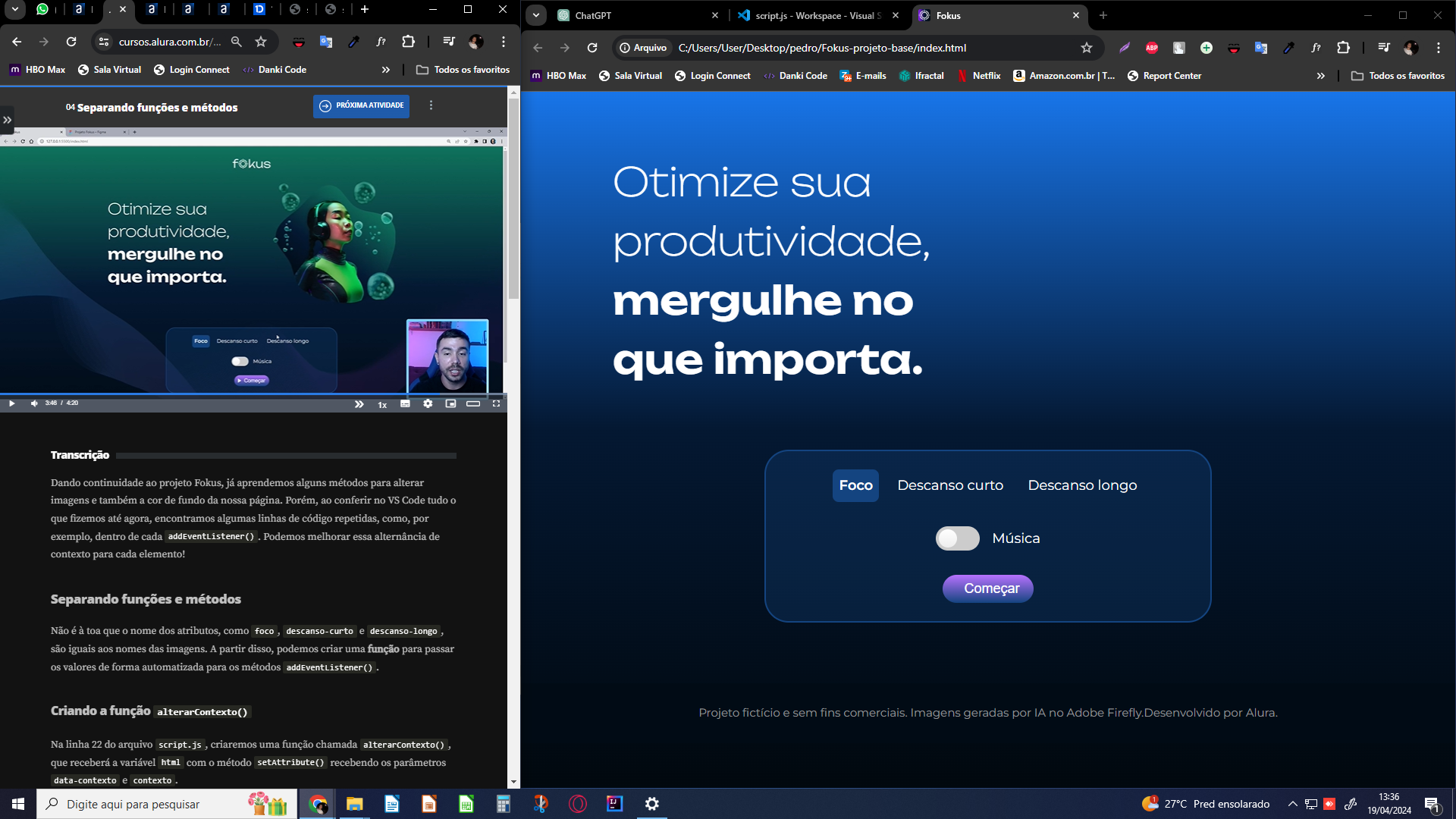1456x819 pixels.
Task: Open AdBlock Plus extension icon
Action: 1152,48
